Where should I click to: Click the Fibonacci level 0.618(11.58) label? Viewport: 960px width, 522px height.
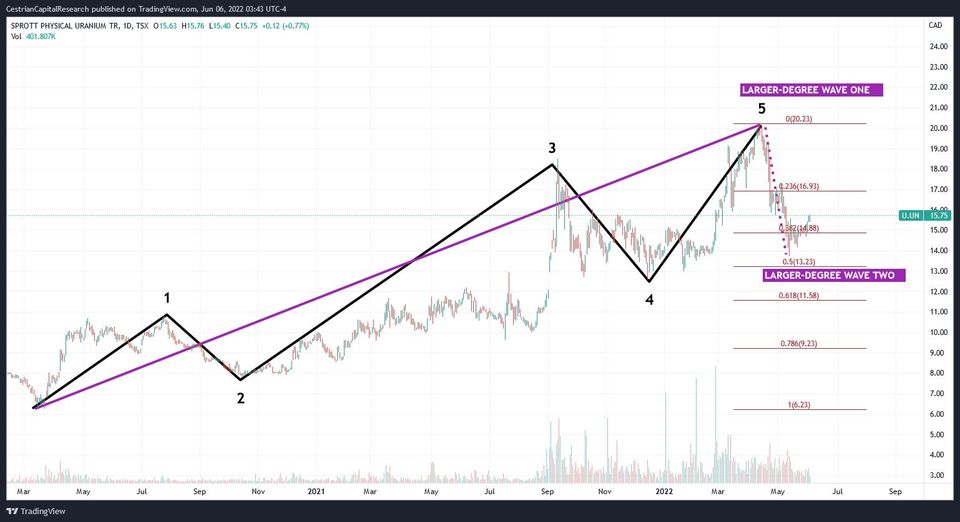point(798,295)
